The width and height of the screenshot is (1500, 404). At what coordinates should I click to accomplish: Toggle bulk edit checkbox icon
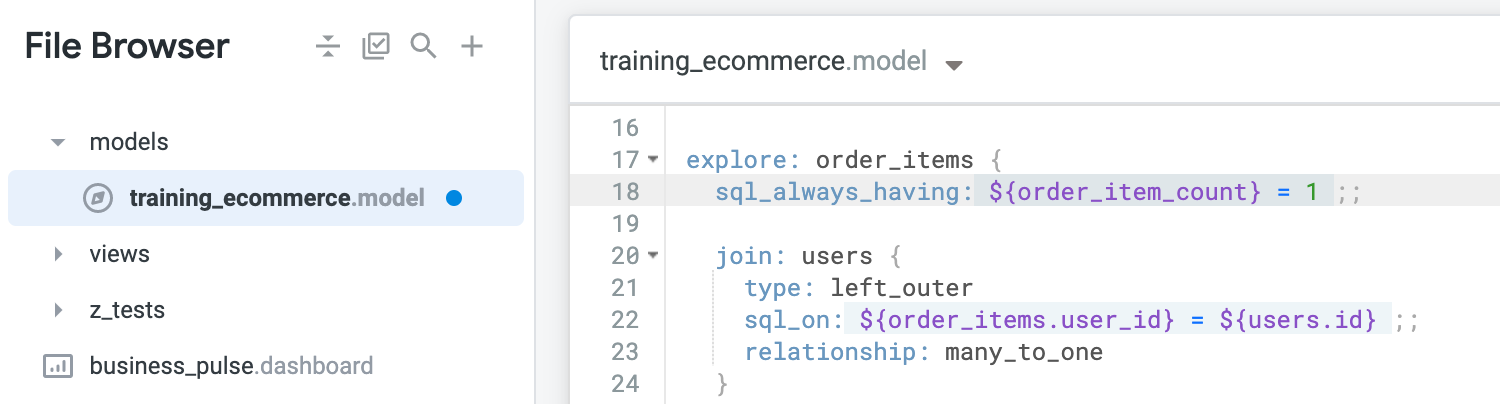[x=375, y=46]
